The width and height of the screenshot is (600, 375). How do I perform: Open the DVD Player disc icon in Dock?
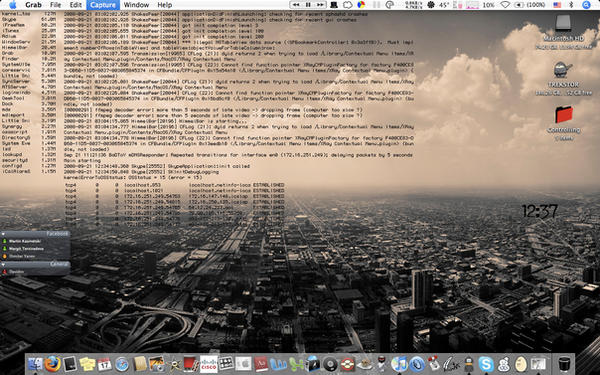[x=330, y=364]
